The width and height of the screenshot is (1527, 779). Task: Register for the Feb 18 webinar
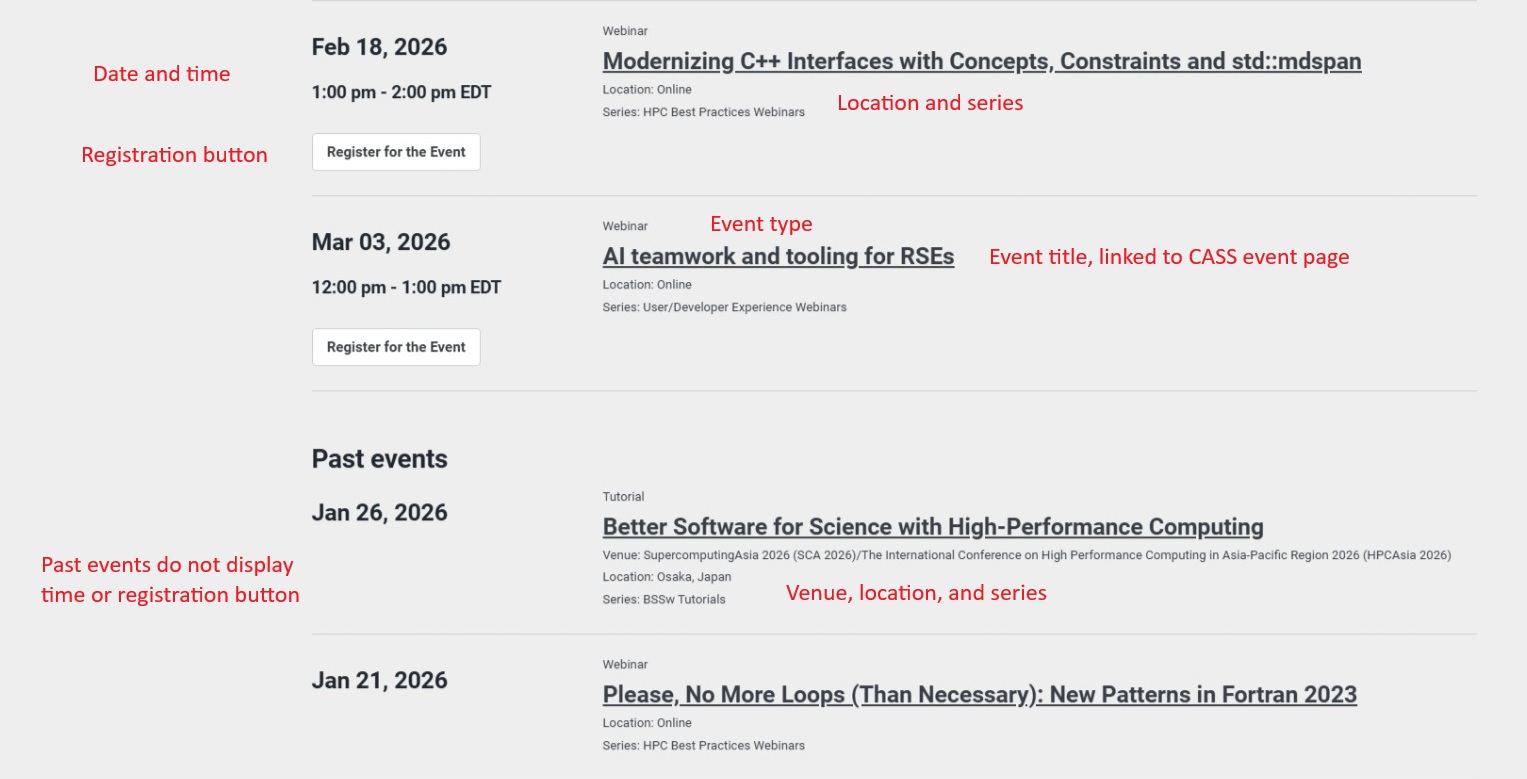pos(396,152)
